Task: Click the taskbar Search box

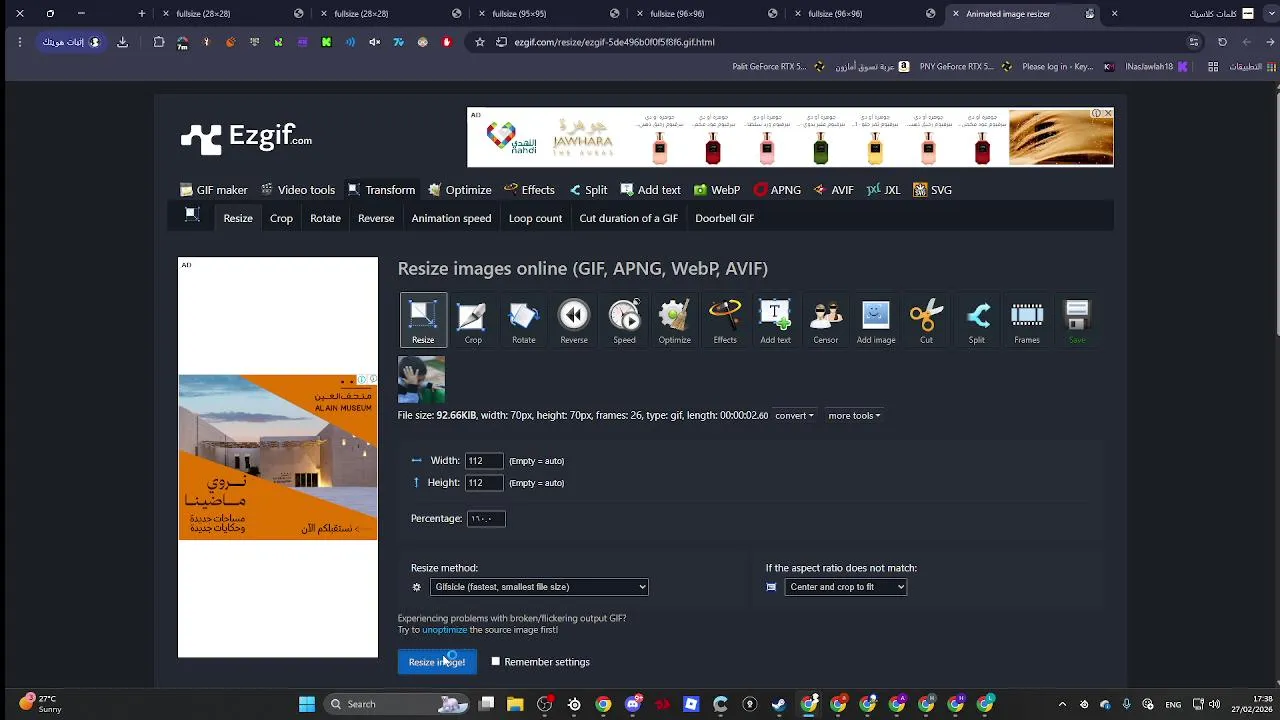Action: [397, 704]
